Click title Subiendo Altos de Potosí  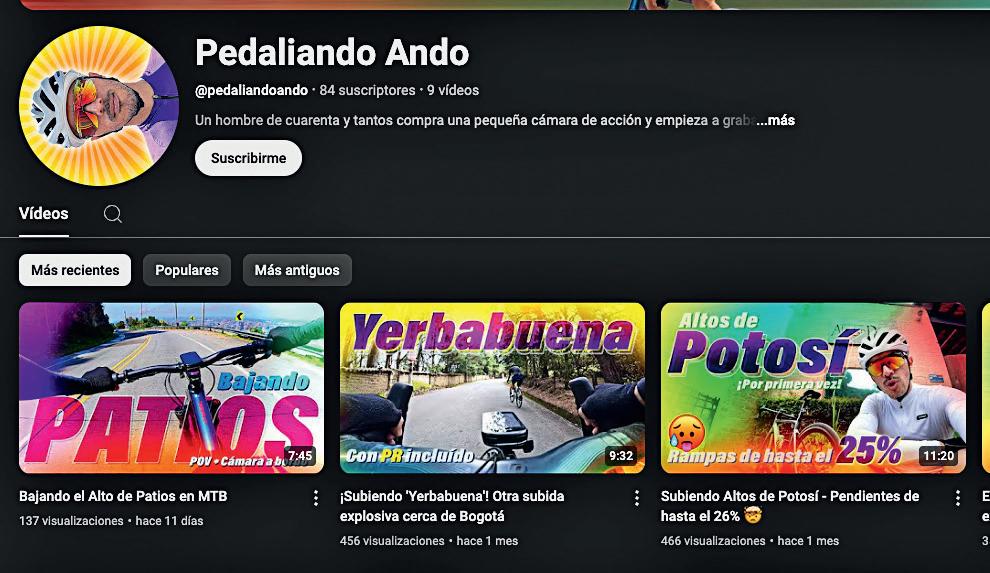[790, 506]
